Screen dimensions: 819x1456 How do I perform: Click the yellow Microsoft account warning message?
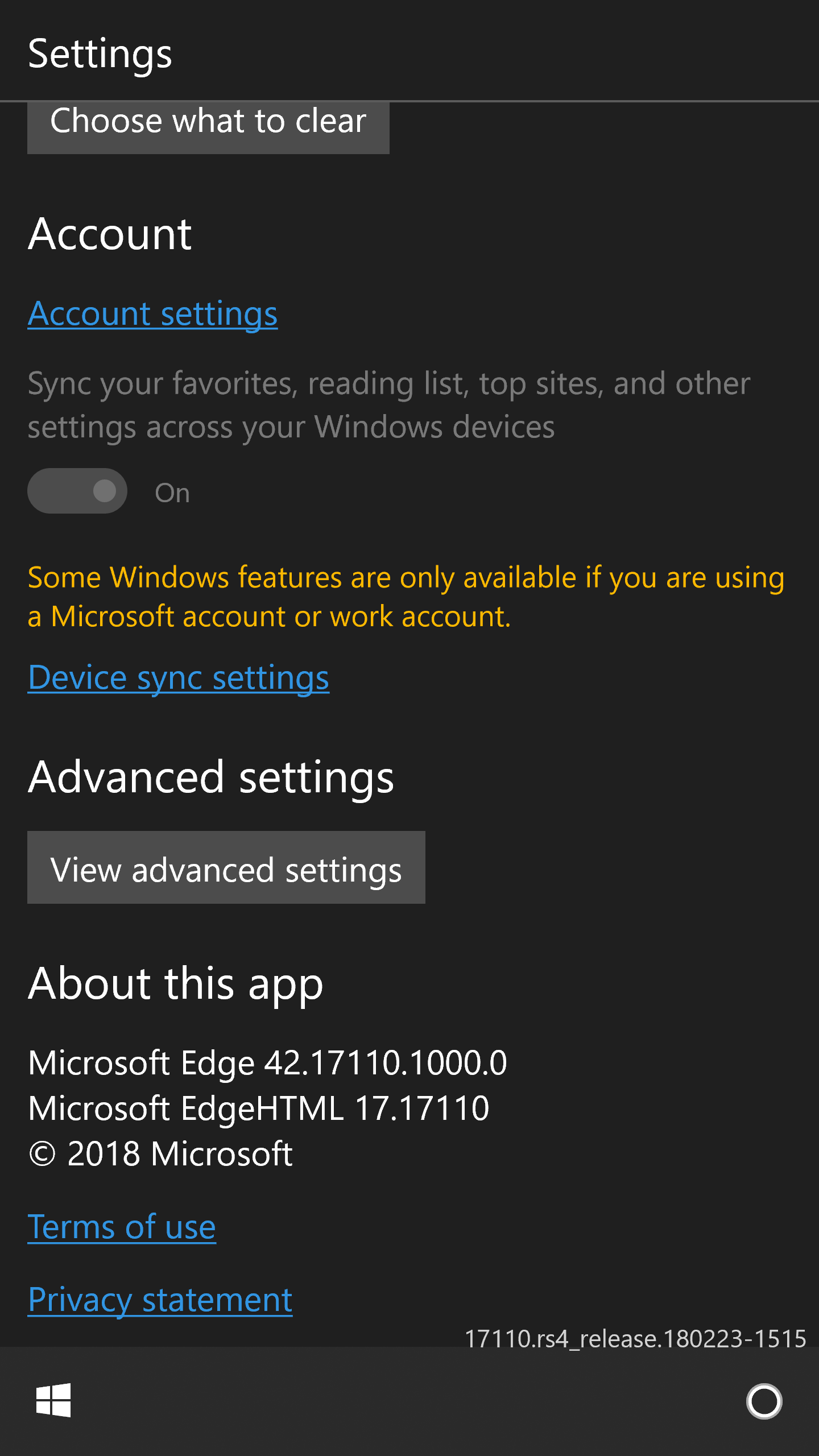[x=406, y=597]
